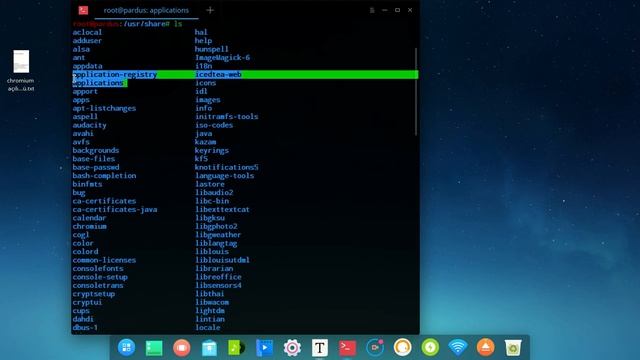The image size is (640, 360).
Task: Click the dbus-1 entry
Action: (85, 328)
